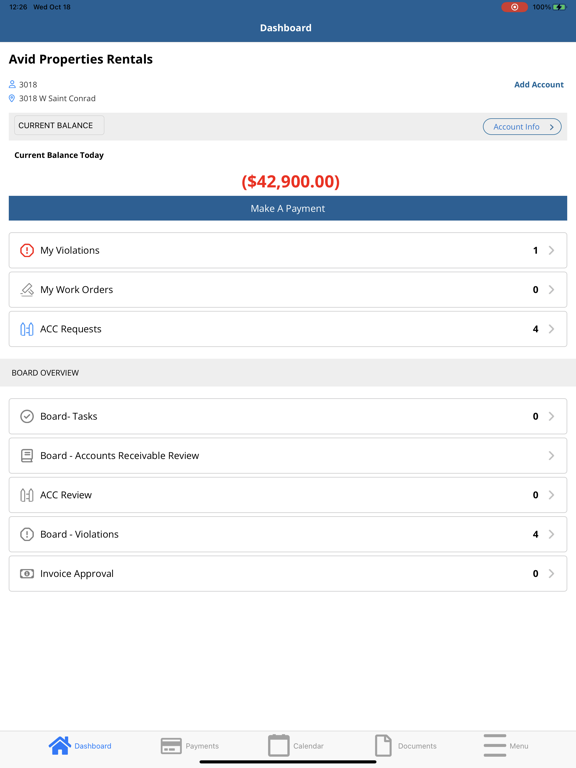Click the count 4 on Board - Violations

[535, 534]
